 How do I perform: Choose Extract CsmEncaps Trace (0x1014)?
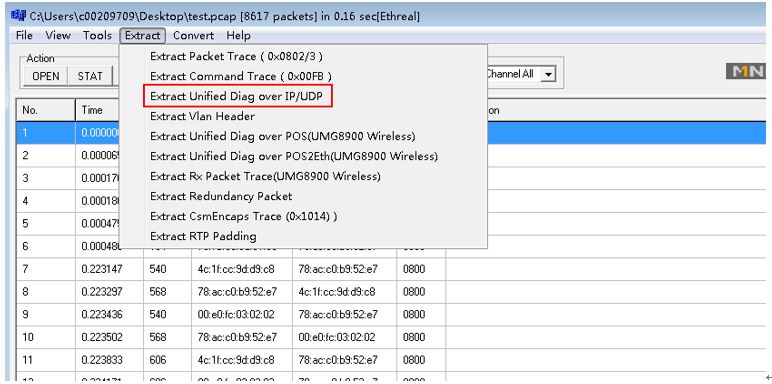coord(244,216)
